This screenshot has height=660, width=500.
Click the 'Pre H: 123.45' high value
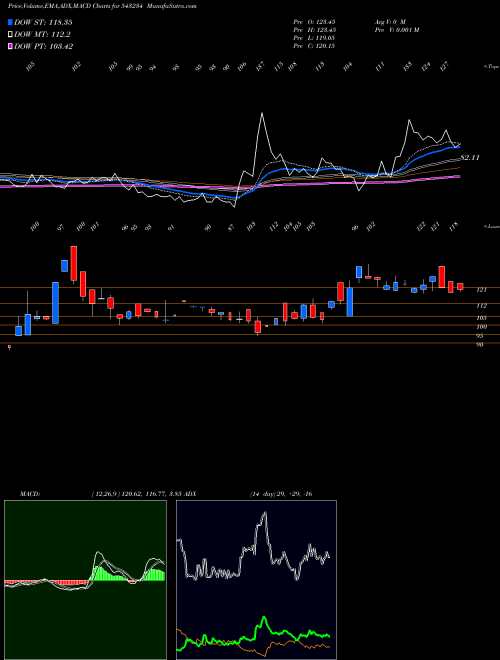[314, 30]
